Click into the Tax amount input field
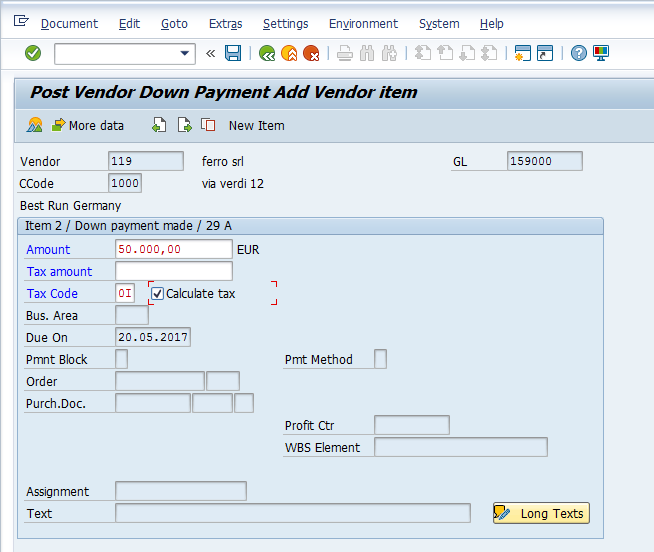 coord(174,271)
